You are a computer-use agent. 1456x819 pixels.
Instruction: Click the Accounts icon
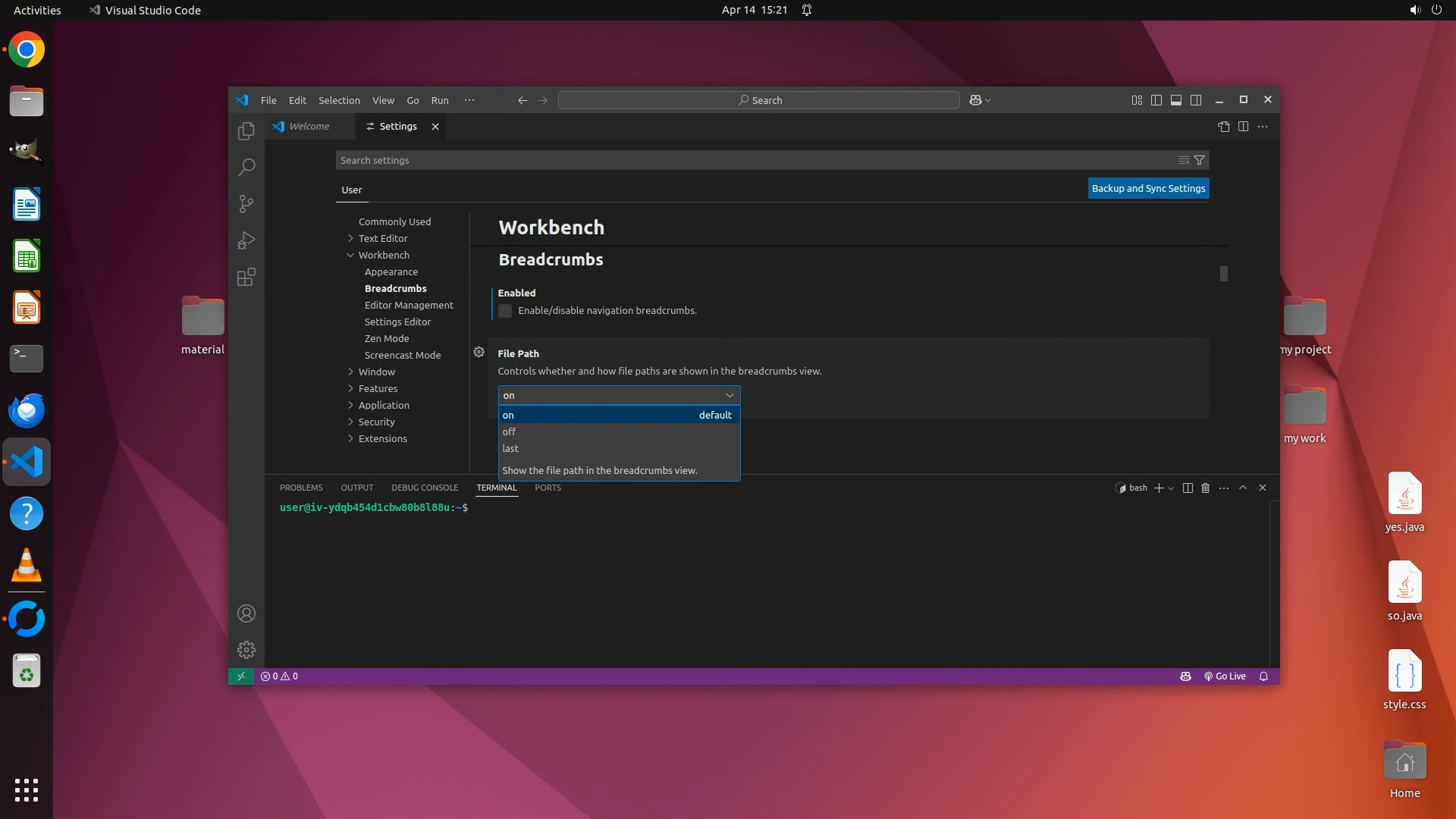point(246,613)
